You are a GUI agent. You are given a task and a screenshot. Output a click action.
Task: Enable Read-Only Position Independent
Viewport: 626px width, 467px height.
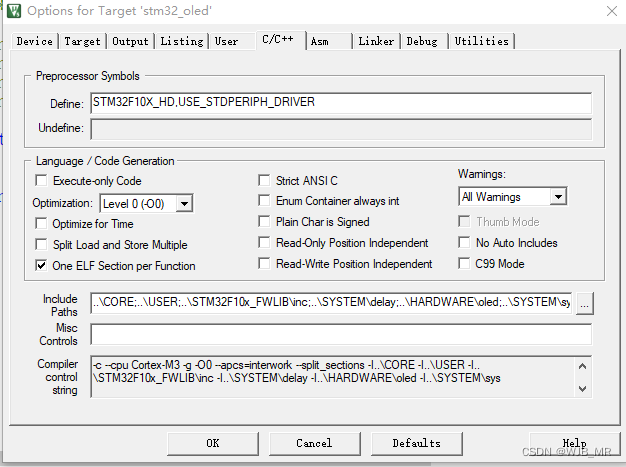pyautogui.click(x=264, y=242)
